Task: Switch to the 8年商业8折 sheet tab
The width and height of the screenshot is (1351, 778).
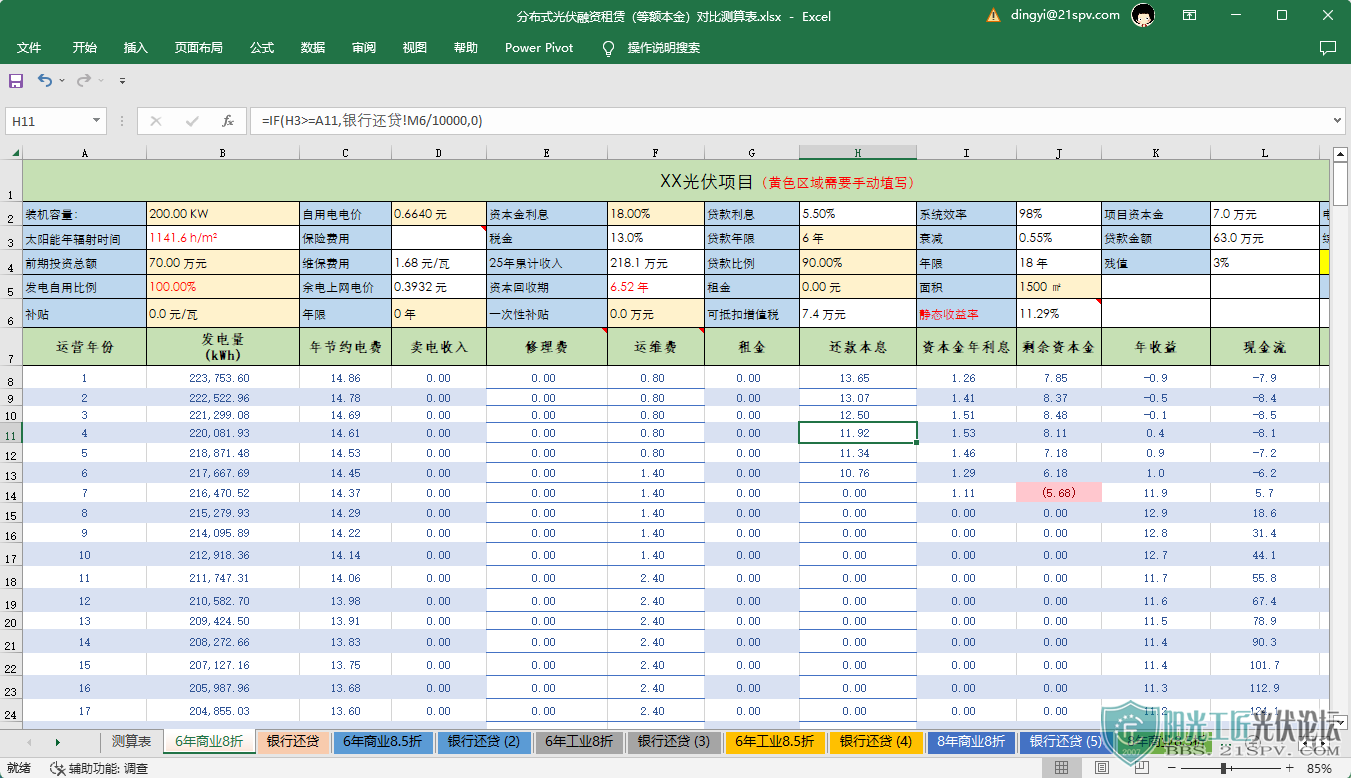Action: 971,742
